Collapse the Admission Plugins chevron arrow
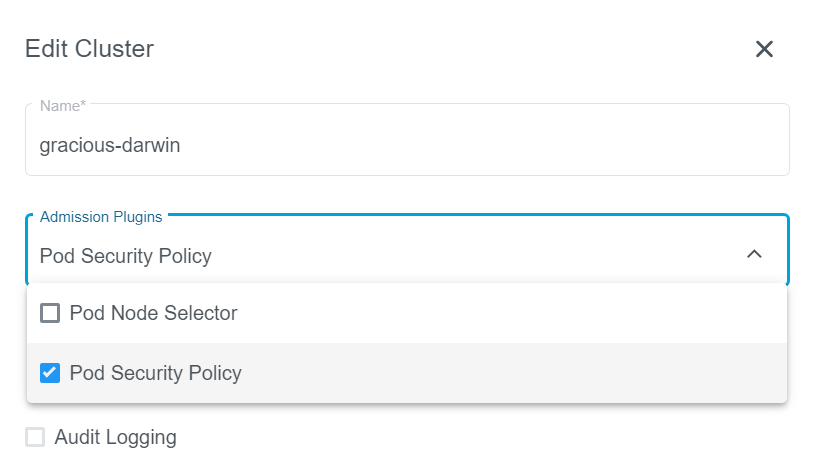Image resolution: width=816 pixels, height=474 pixels. 755,254
